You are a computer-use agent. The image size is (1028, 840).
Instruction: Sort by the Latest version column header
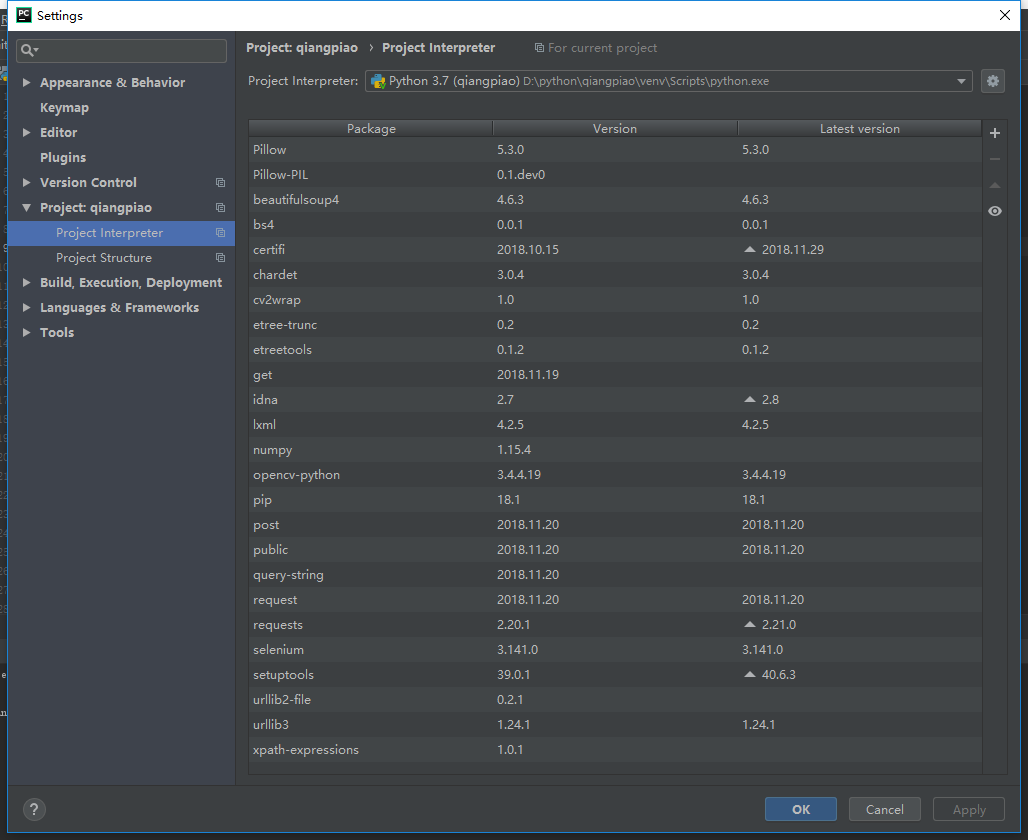tap(859, 129)
